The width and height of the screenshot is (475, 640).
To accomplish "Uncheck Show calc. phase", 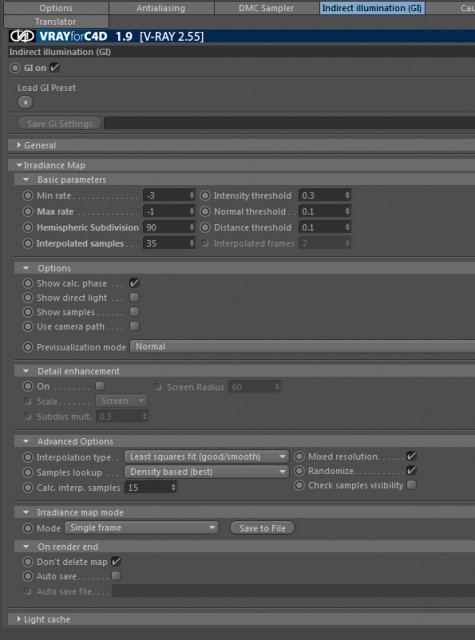I will 134,282.
